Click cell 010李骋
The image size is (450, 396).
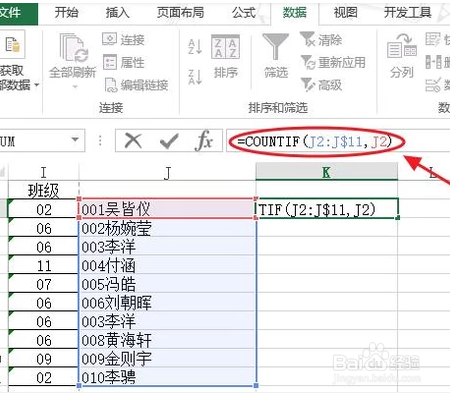167,377
